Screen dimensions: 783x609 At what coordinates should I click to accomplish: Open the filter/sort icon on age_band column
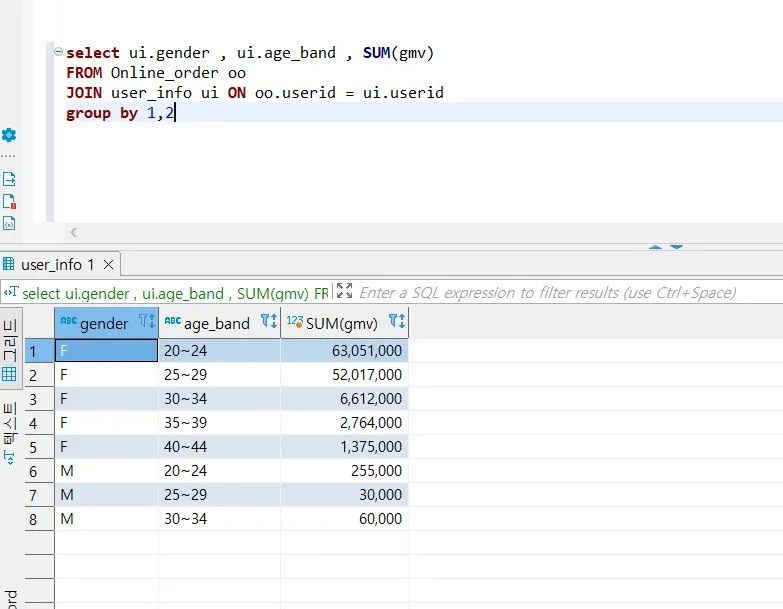(269, 321)
